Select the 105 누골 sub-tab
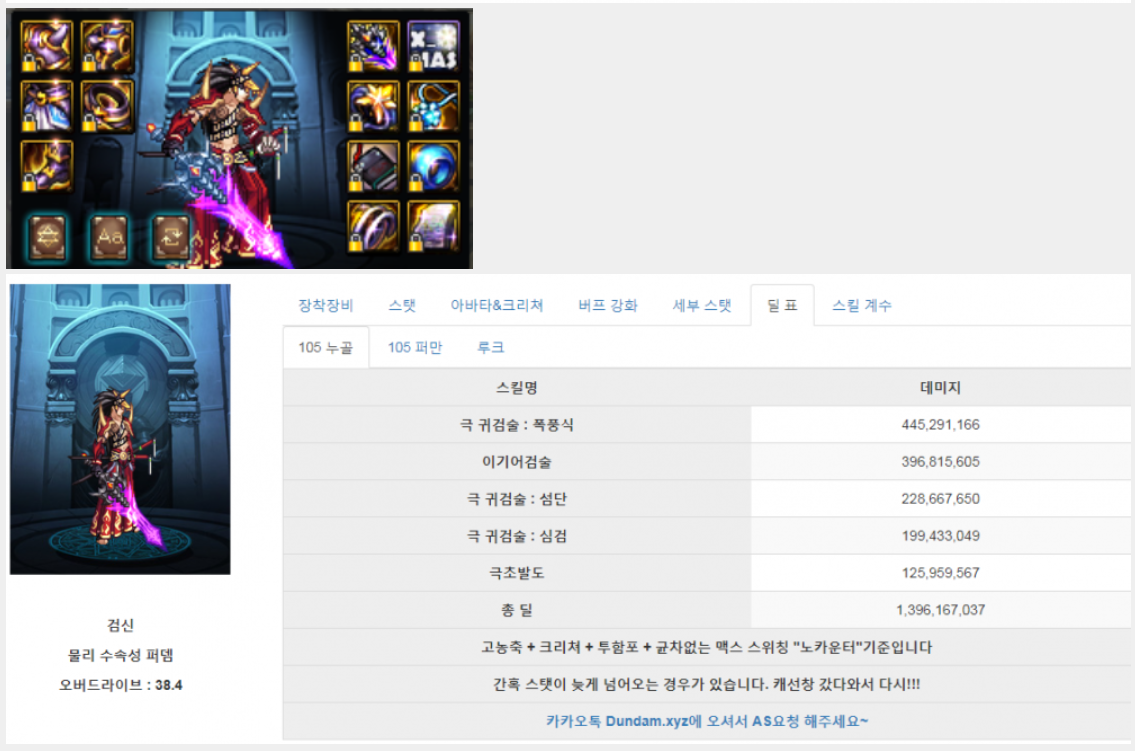The height and width of the screenshot is (751, 1135). [326, 347]
